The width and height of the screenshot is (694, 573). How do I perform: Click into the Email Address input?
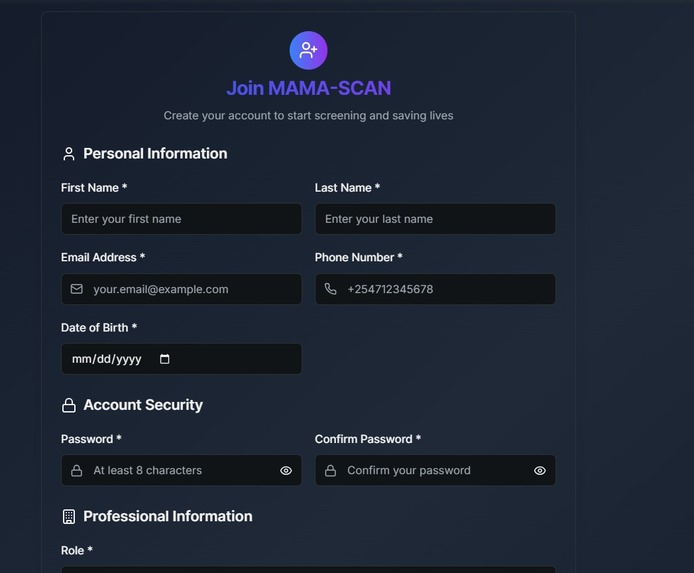click(x=181, y=289)
